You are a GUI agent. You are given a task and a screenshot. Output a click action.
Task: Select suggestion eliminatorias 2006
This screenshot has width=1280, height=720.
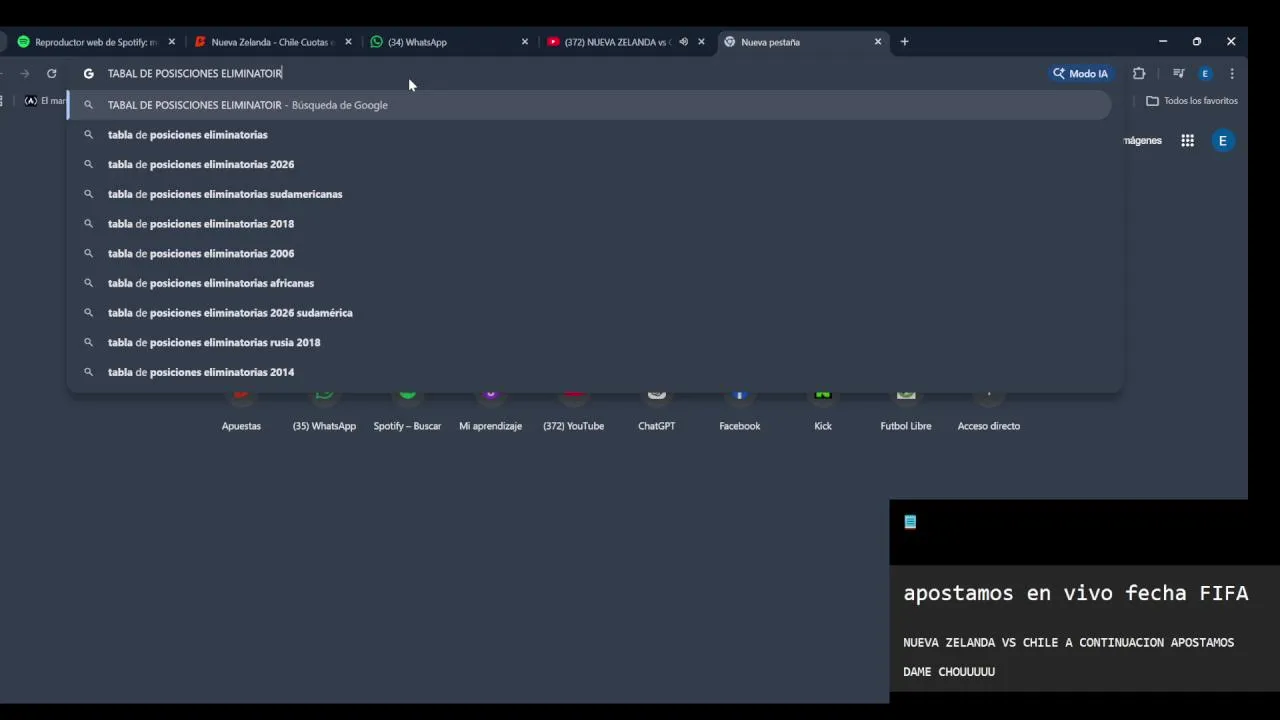[x=589, y=253]
